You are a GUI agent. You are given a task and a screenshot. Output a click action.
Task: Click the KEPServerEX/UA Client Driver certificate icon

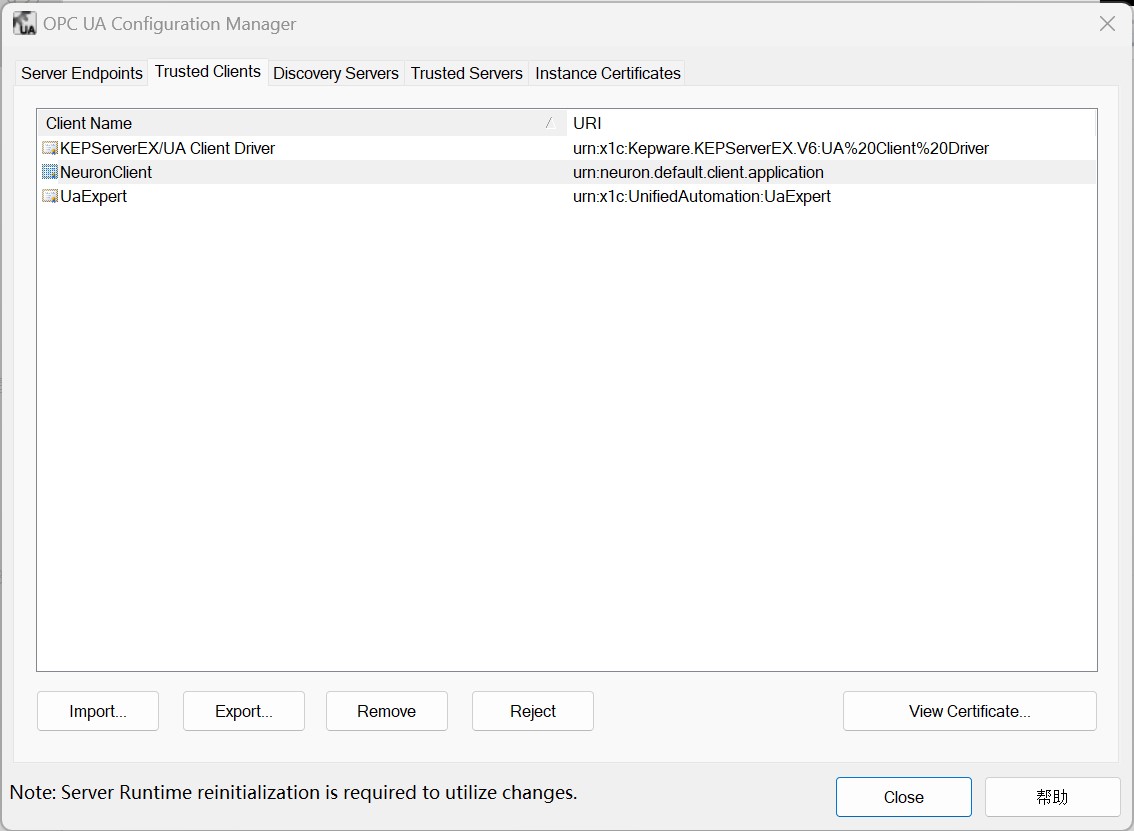pos(48,147)
